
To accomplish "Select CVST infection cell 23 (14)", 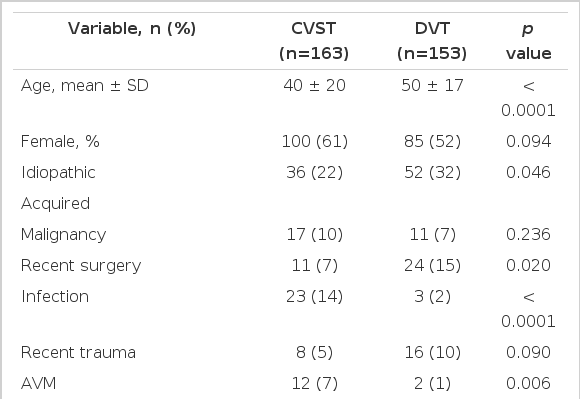I will coord(314,297).
